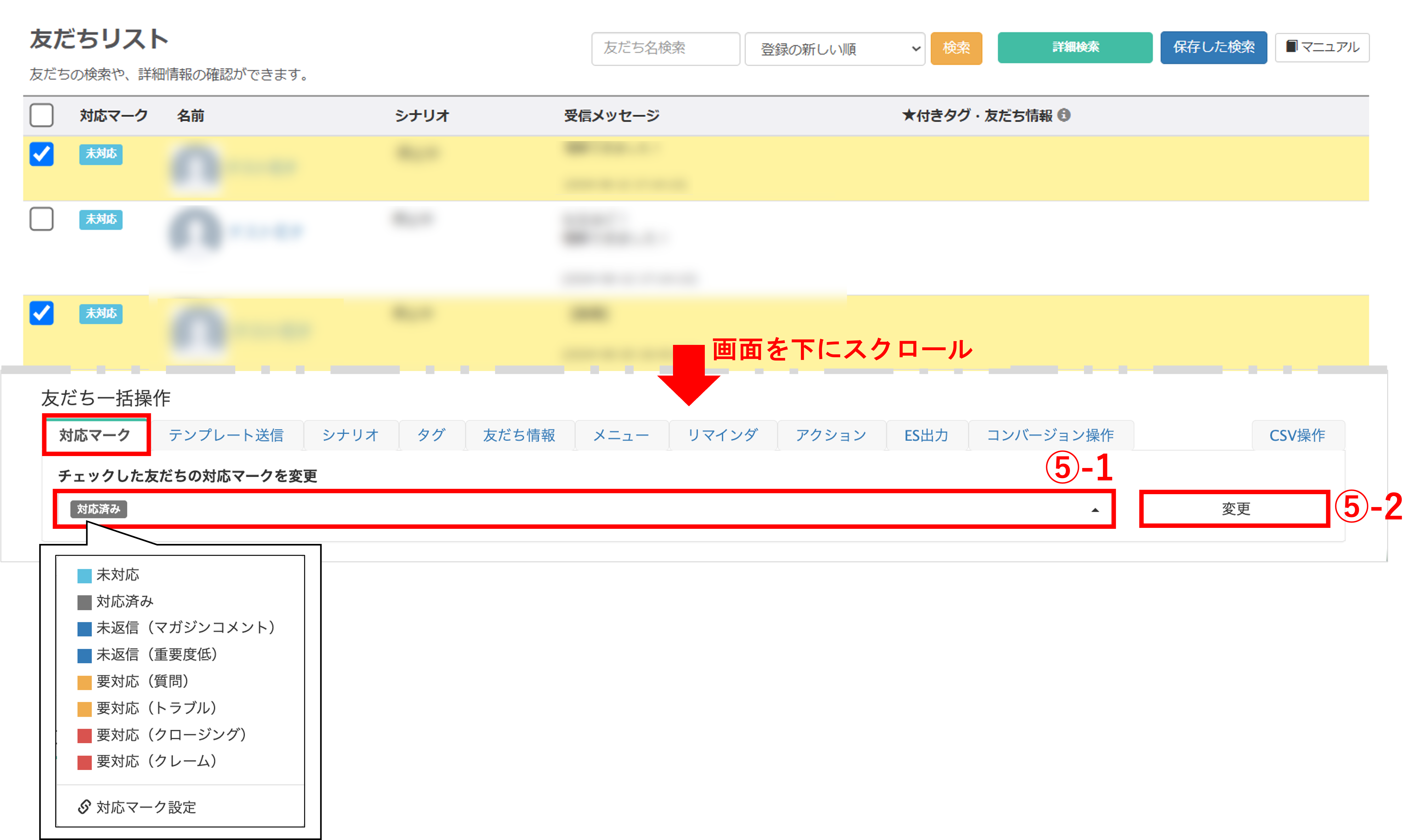Switch to the テンプレート送信 tab
Viewport: 1426px width, 840px height.
[226, 435]
